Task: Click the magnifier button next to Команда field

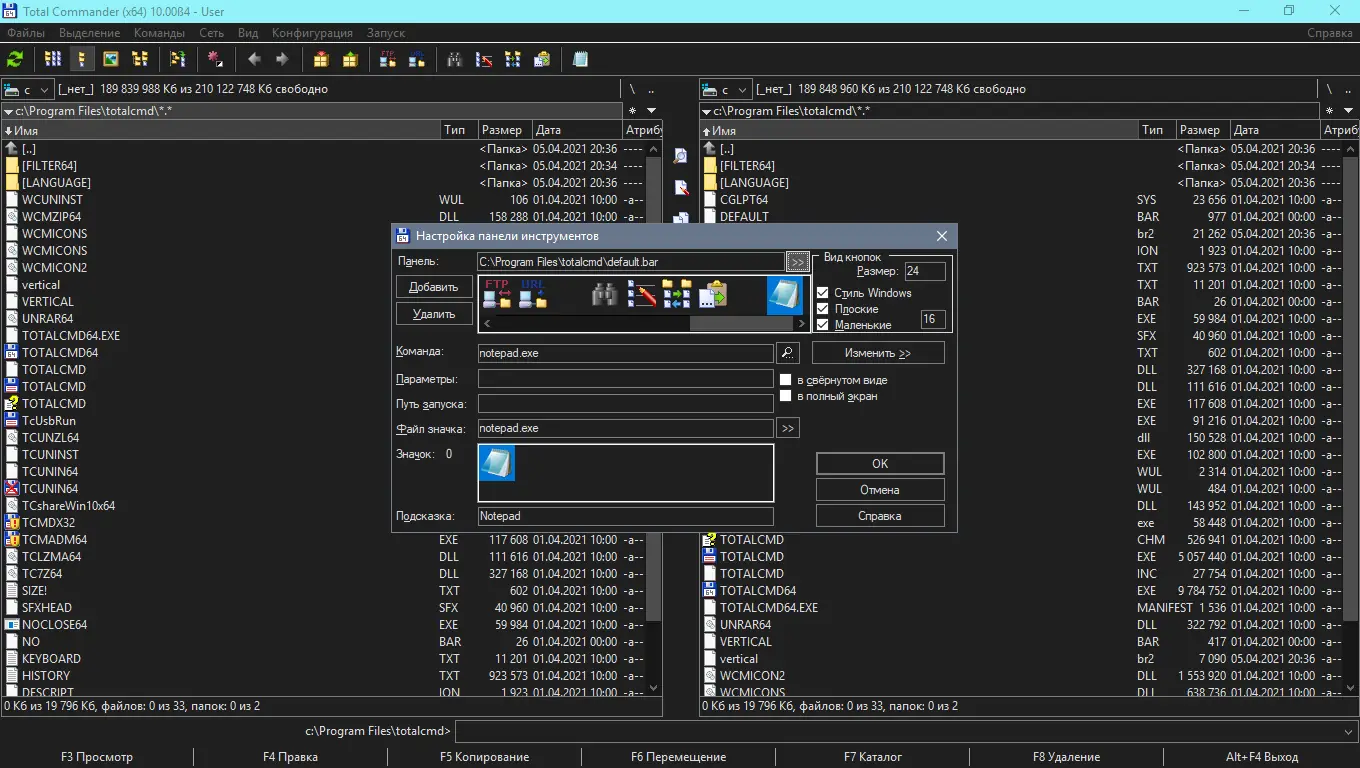Action: (x=787, y=353)
